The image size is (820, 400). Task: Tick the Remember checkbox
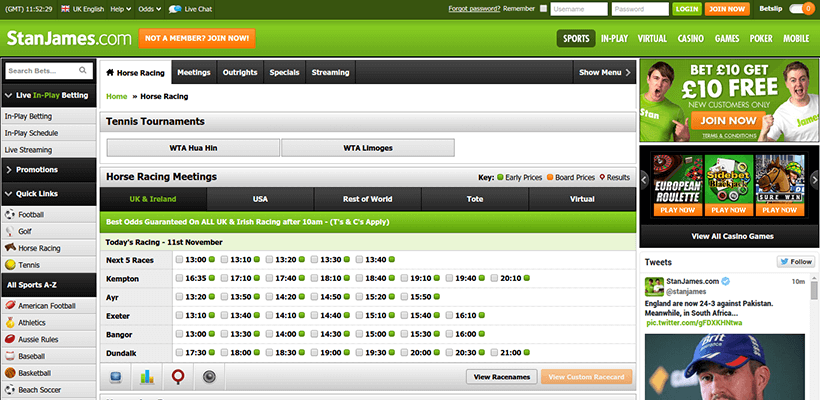(543, 9)
